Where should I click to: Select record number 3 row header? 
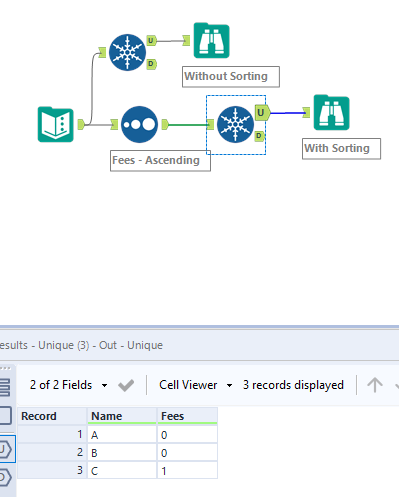[x=52, y=471]
